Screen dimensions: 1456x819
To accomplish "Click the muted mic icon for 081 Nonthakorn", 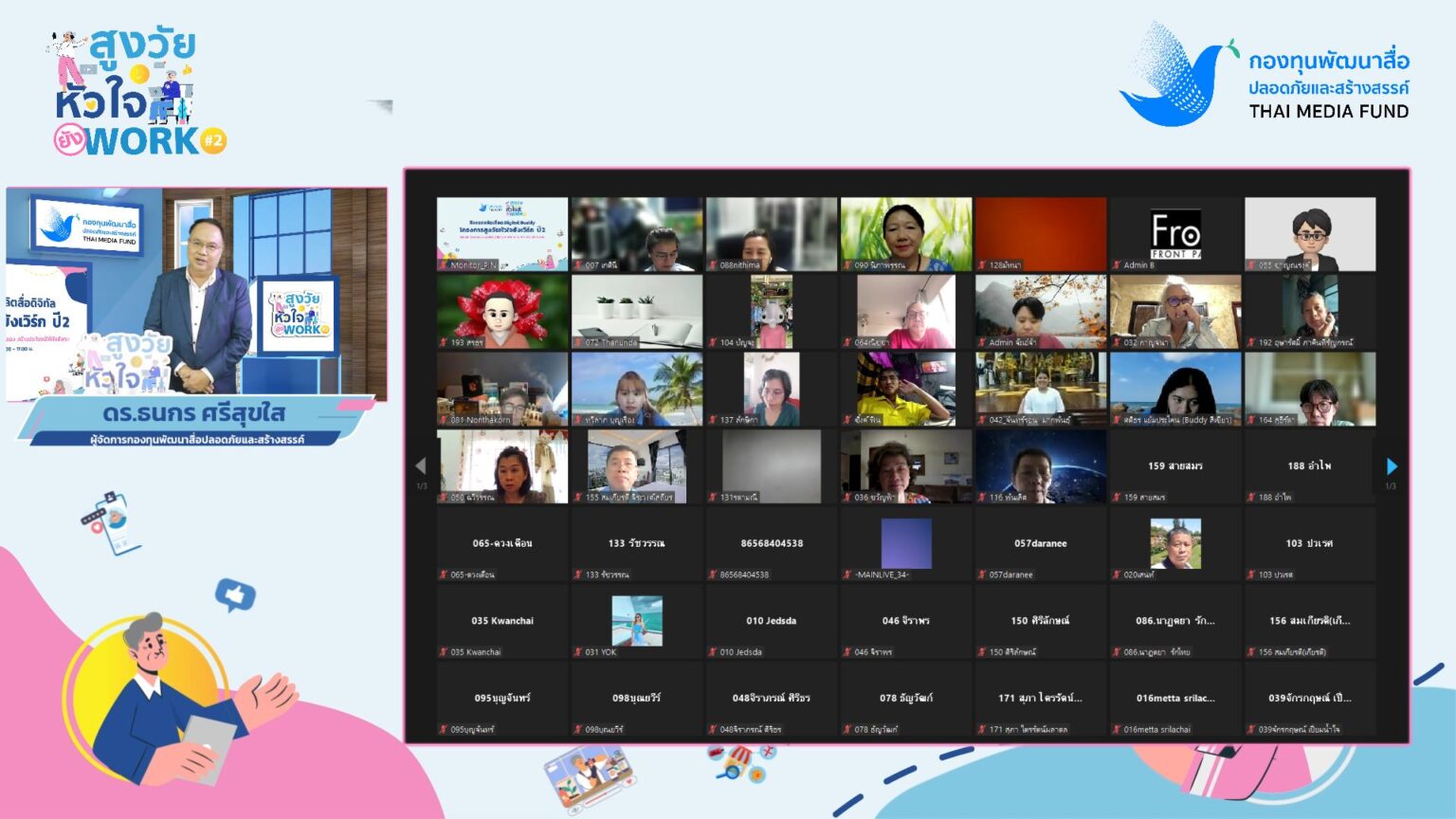I will point(443,420).
